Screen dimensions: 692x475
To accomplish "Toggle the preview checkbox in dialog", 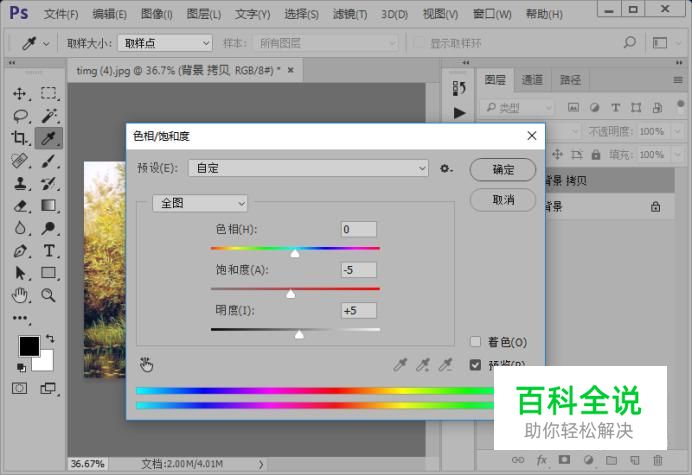I will pyautogui.click(x=475, y=365).
